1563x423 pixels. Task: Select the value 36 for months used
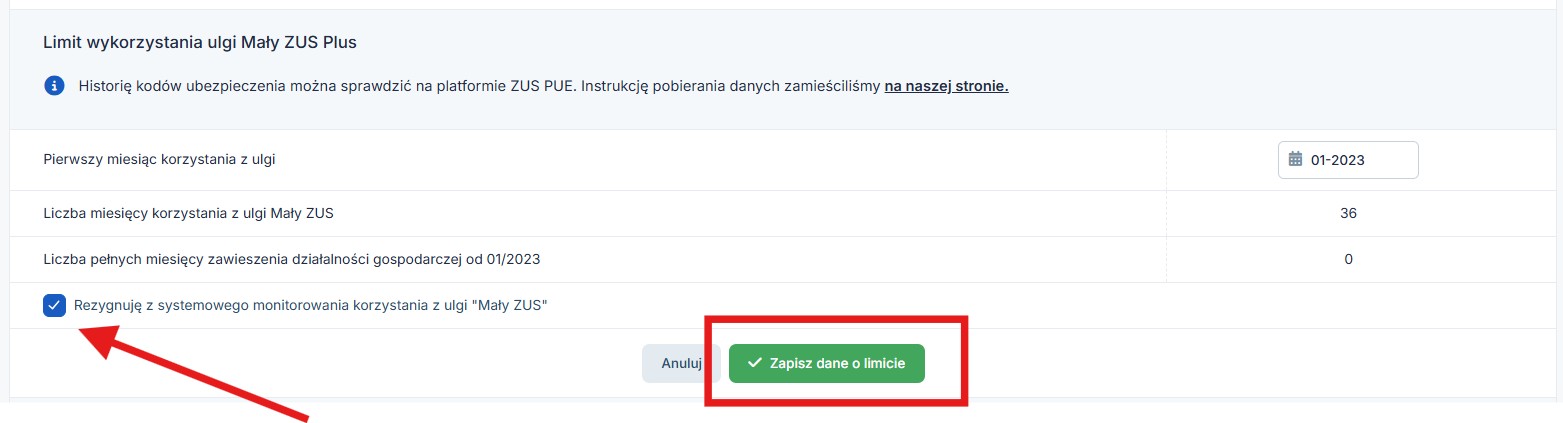pyautogui.click(x=1348, y=213)
